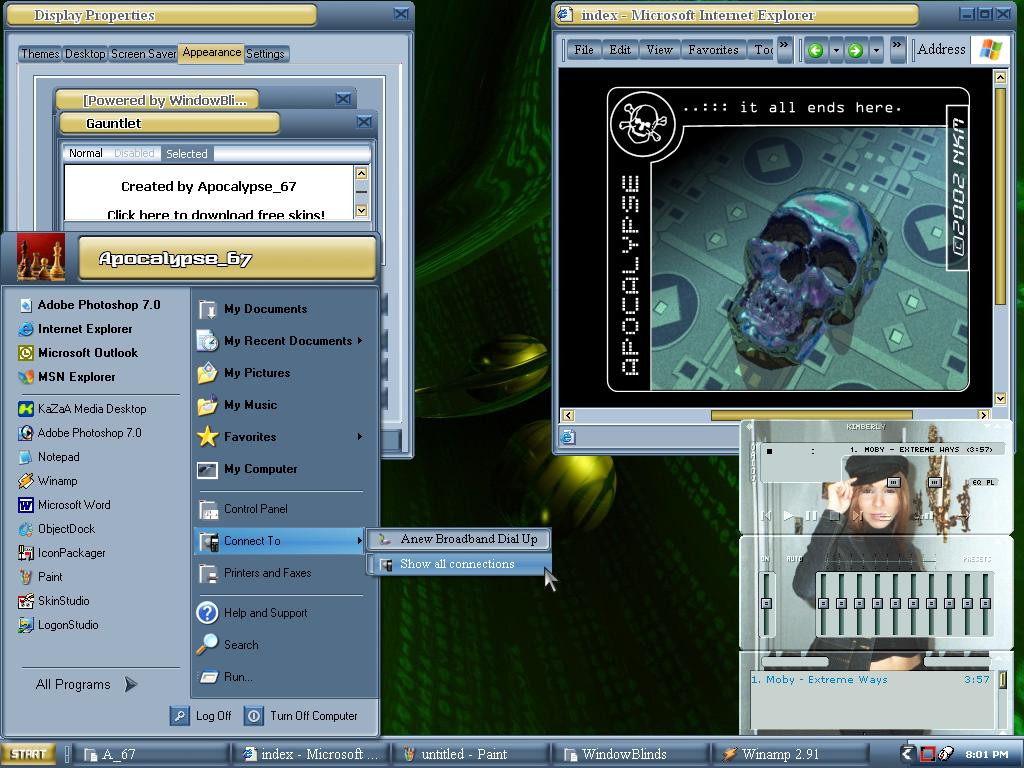Click the Apocalypse_67 user chess picture

click(x=40, y=257)
